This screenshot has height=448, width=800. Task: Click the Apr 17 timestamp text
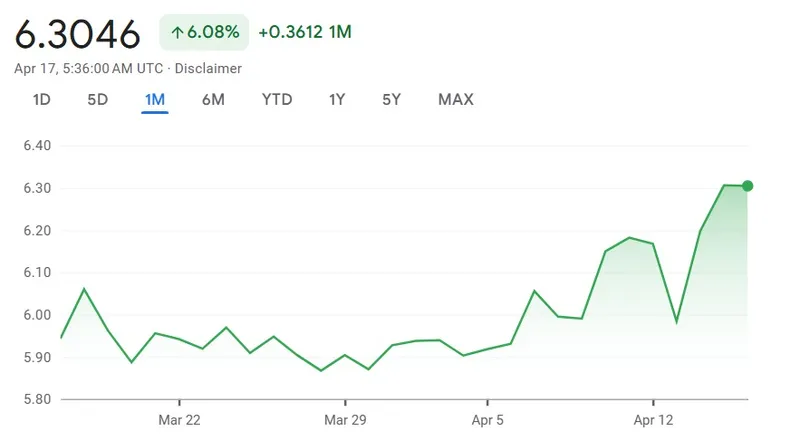point(86,68)
